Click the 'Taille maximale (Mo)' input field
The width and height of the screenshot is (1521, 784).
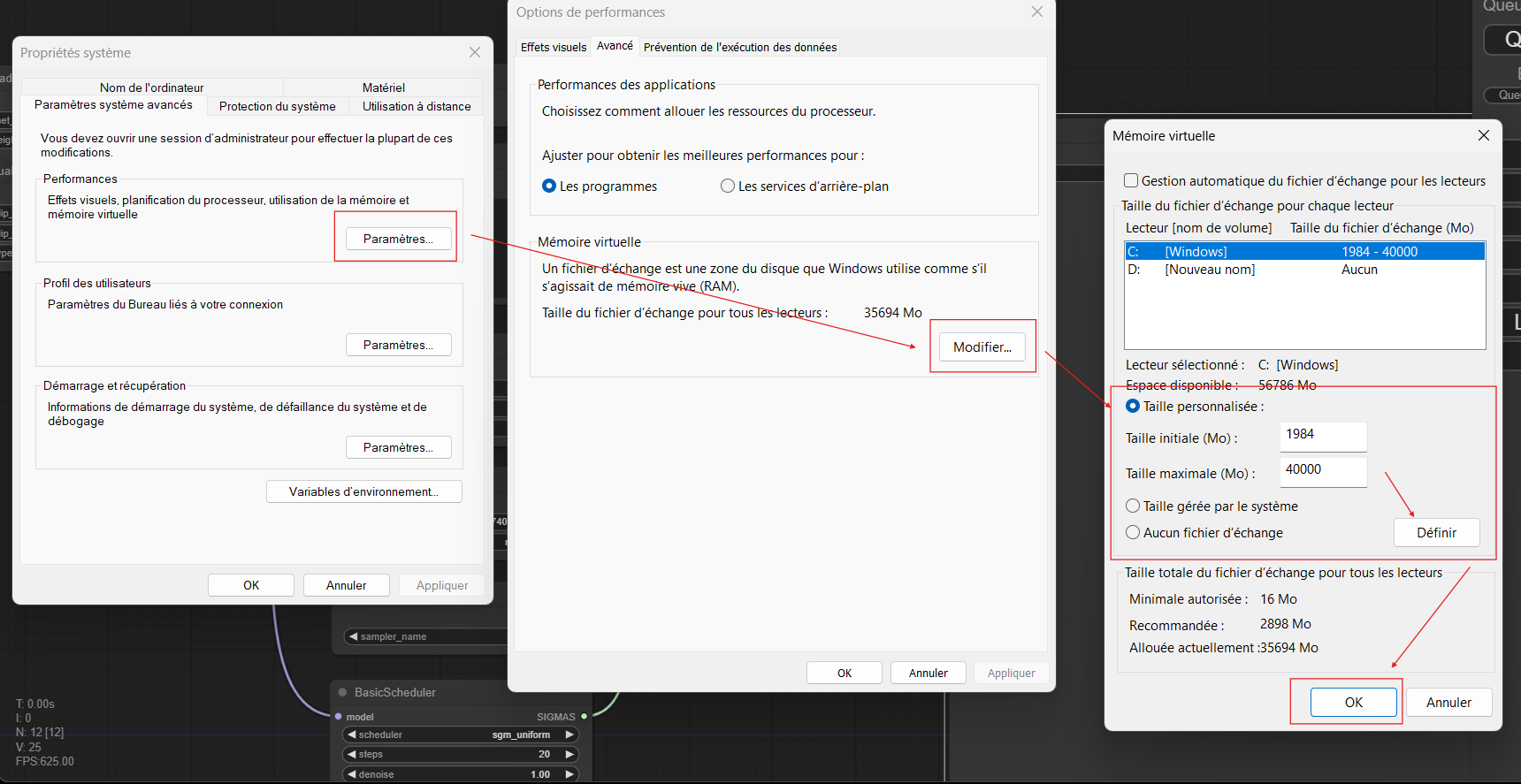pyautogui.click(x=1323, y=470)
